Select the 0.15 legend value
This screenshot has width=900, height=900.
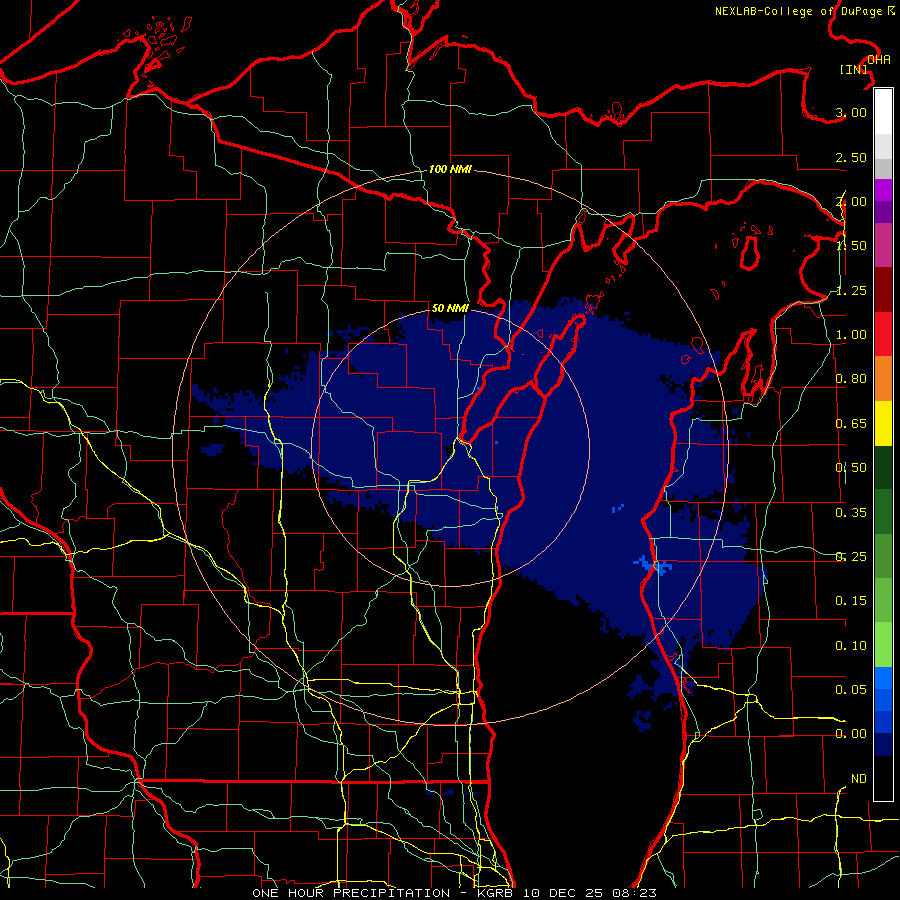[851, 601]
